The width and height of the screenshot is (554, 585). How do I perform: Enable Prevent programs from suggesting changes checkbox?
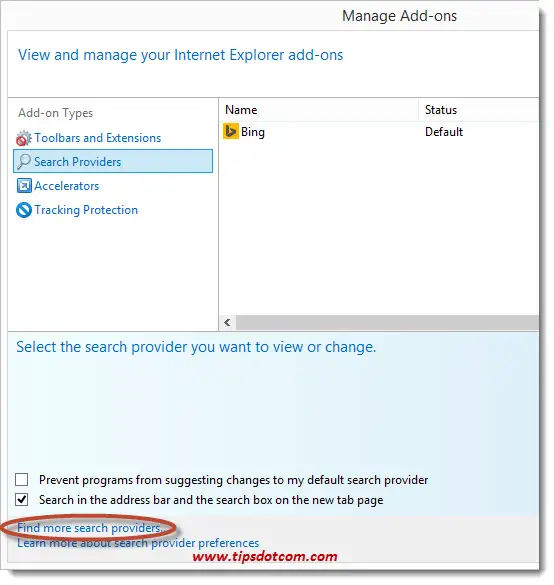click(22, 479)
